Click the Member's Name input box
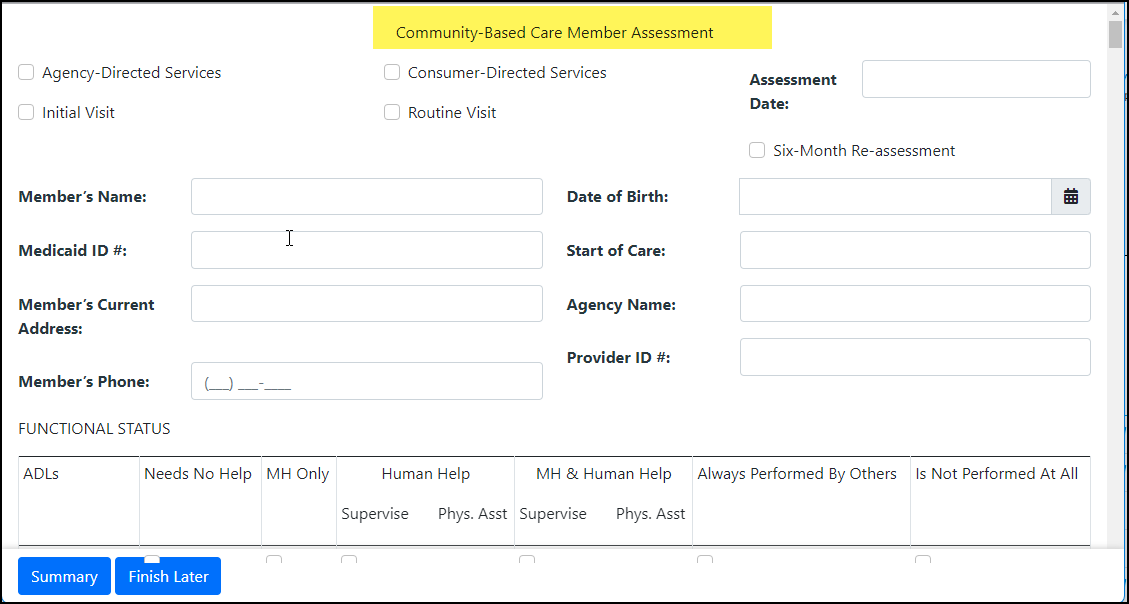 click(x=366, y=196)
